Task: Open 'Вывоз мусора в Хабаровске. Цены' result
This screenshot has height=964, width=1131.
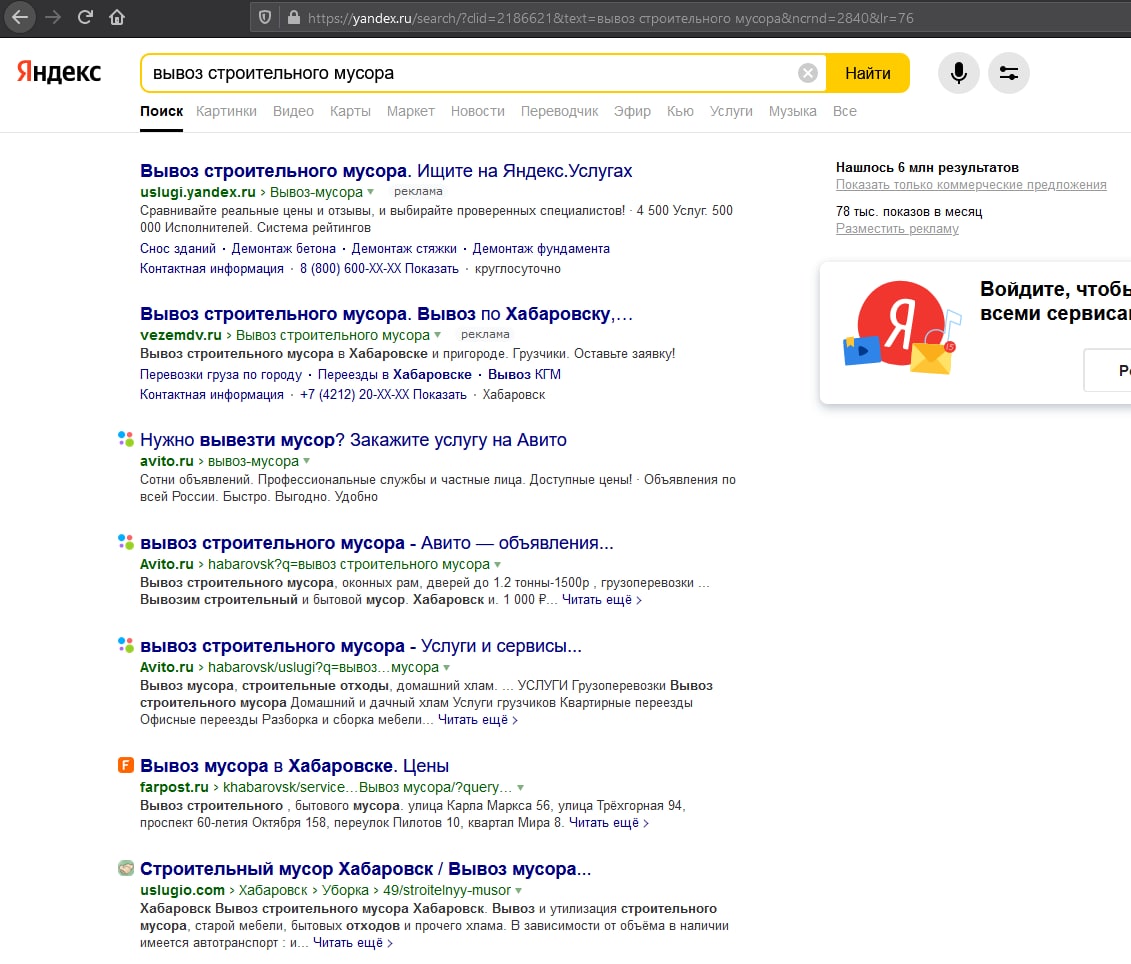Action: (294, 766)
